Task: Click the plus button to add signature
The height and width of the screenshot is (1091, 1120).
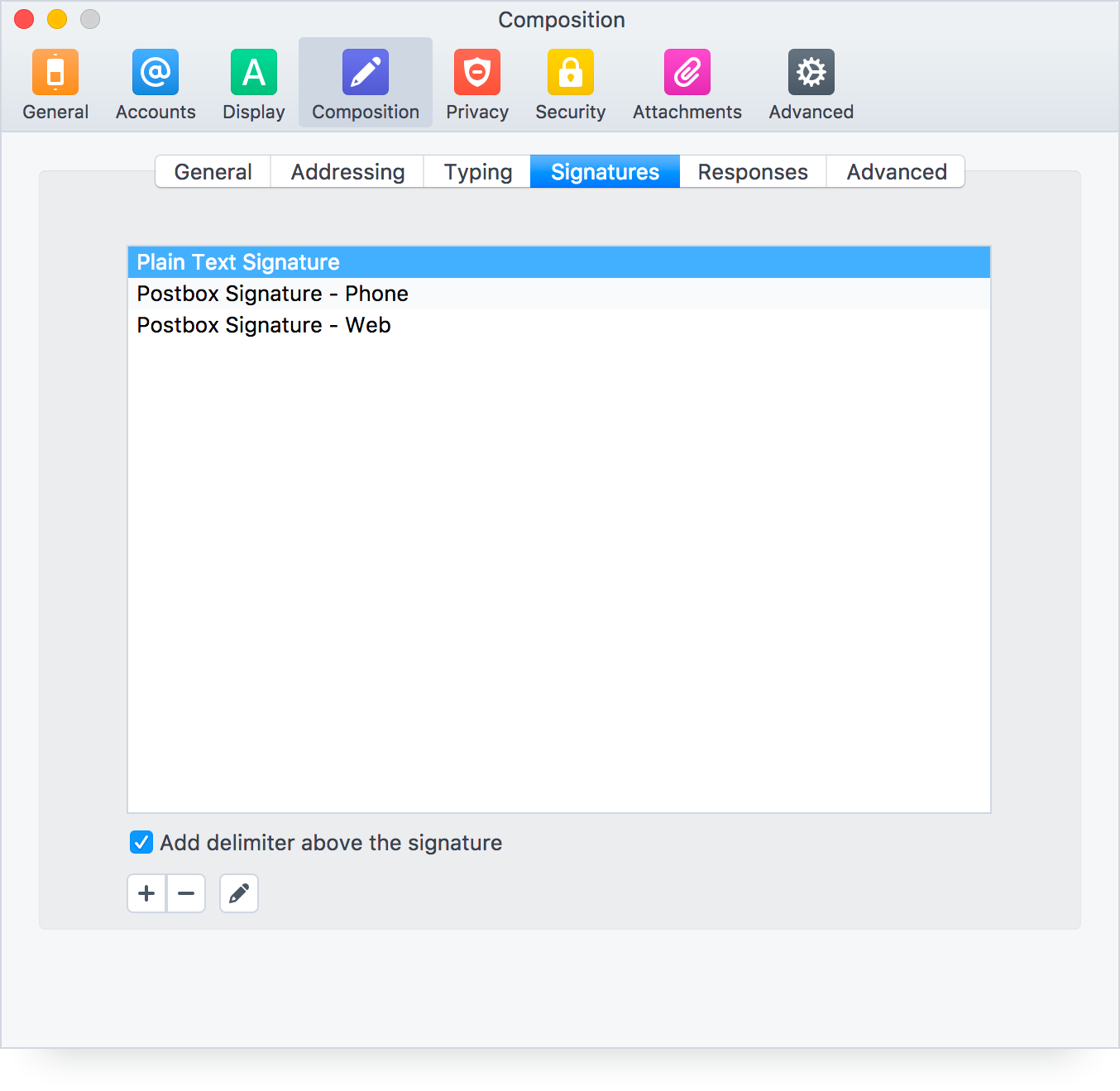Action: coord(146,893)
